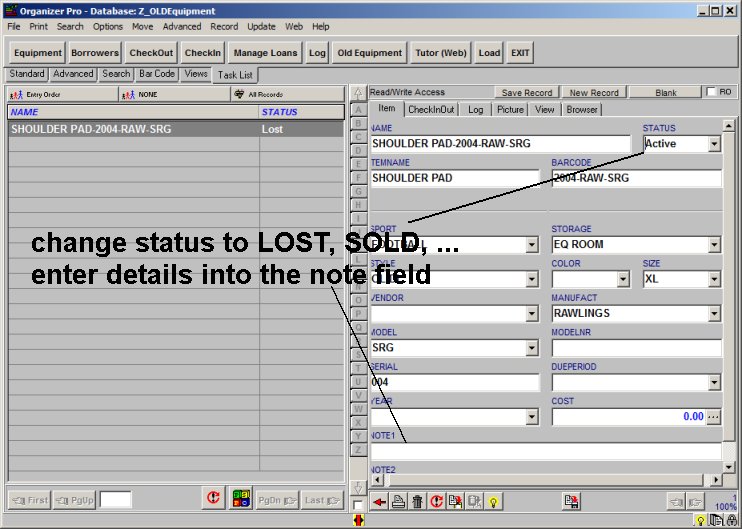Screen dimensions: 742x529
Task: Expand the STORAGE dropdown showing EQ ROOM
Action: [714, 245]
